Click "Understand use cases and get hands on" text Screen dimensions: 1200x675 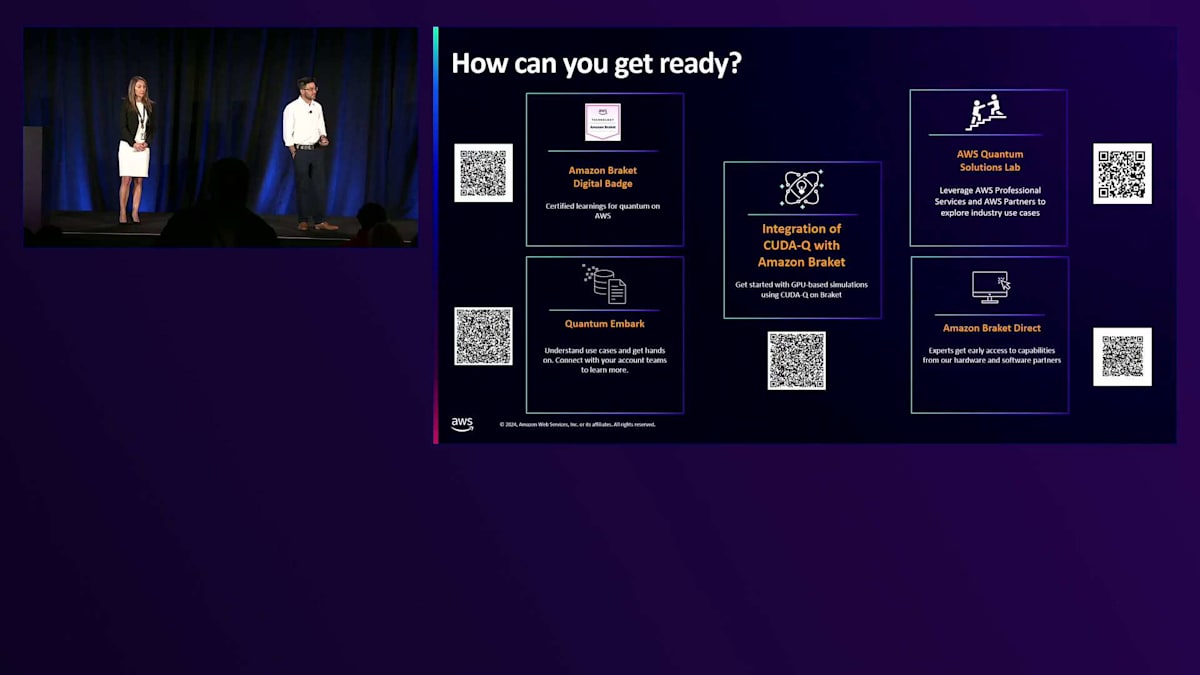604,360
